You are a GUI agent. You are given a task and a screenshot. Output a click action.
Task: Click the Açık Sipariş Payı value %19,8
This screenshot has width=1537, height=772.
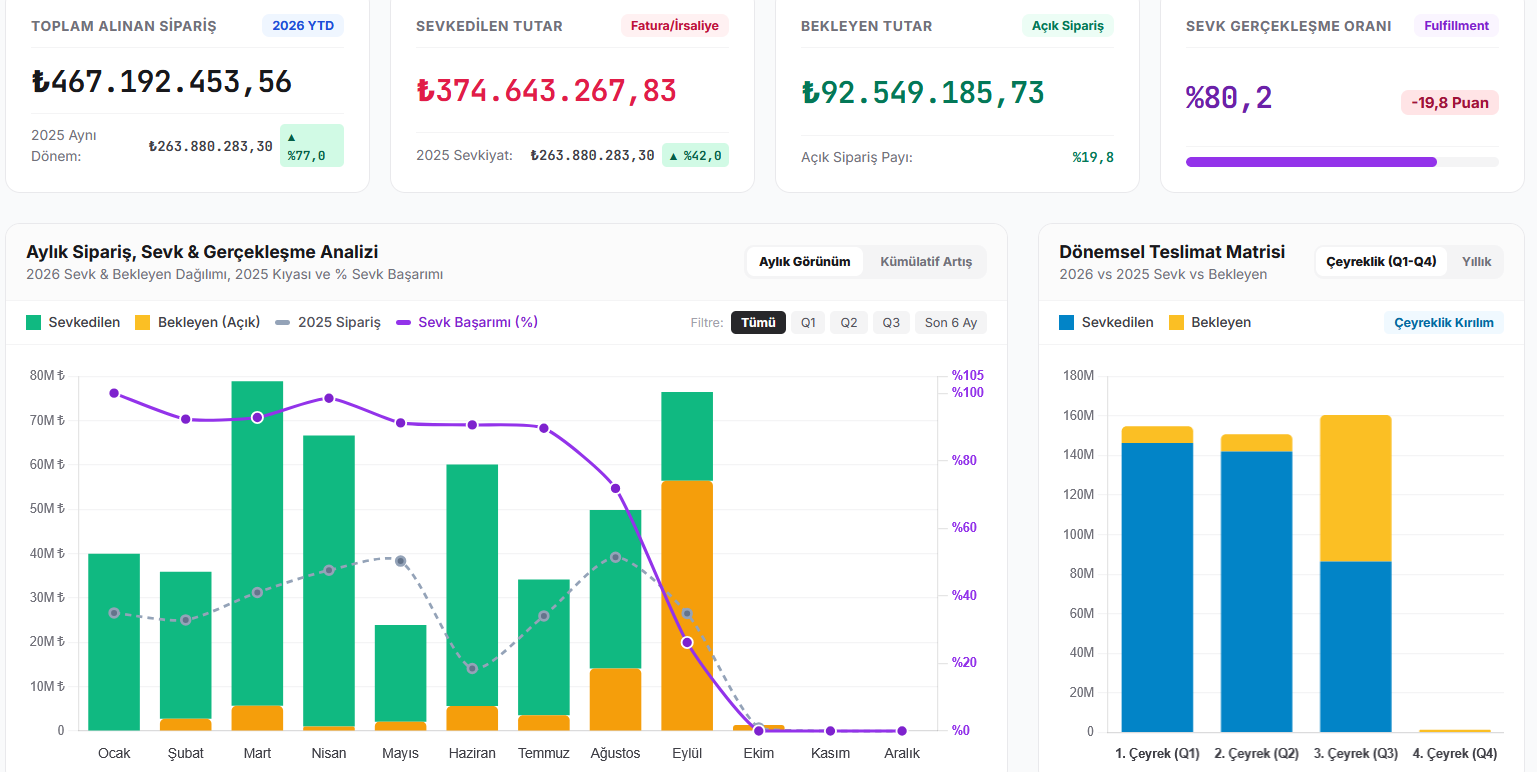tap(1093, 157)
